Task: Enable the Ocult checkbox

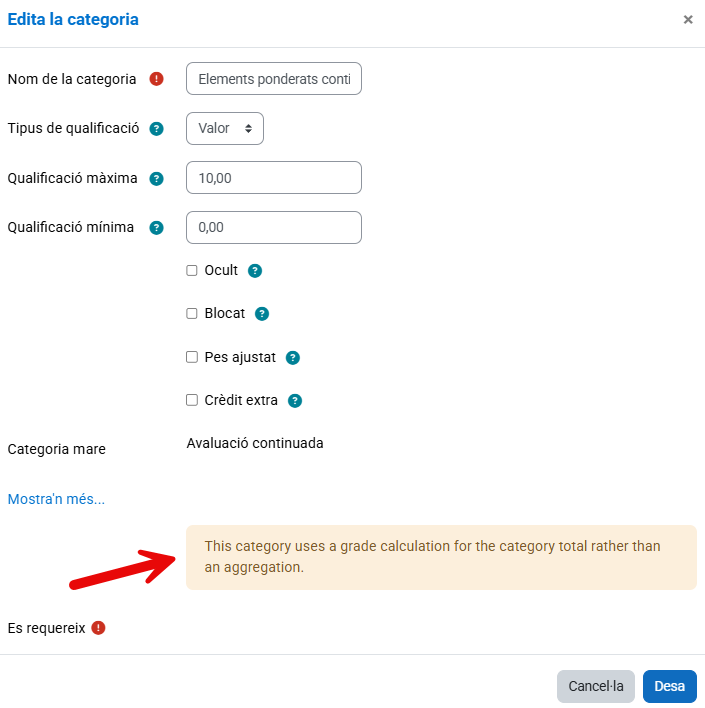Action: (x=192, y=270)
